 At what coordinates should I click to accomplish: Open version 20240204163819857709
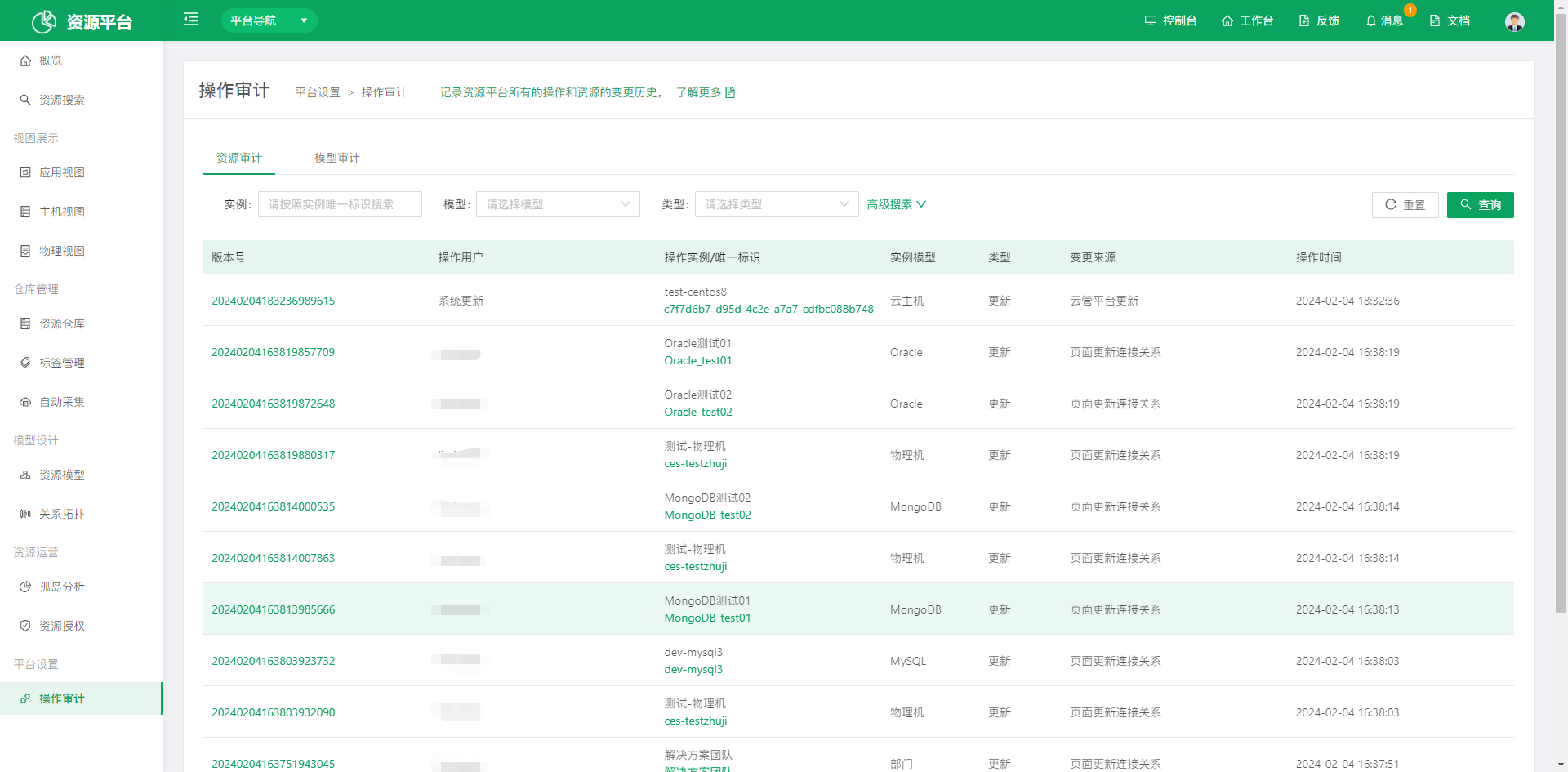click(274, 352)
